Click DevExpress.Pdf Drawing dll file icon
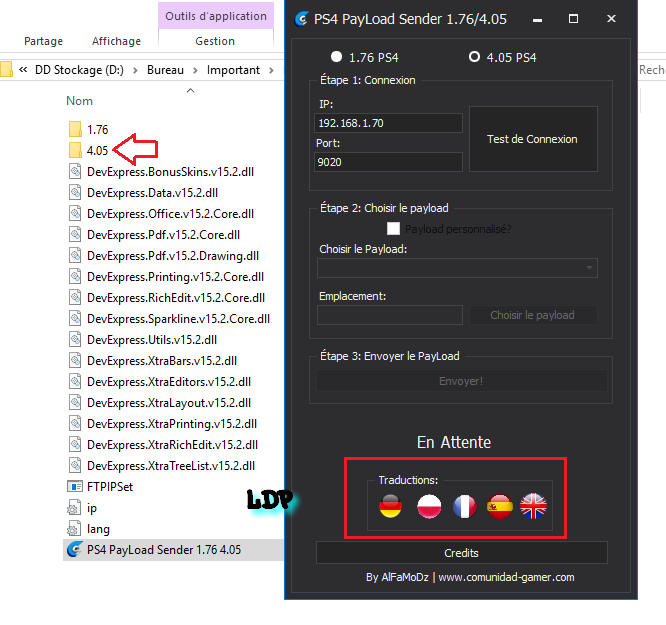 click(x=75, y=255)
